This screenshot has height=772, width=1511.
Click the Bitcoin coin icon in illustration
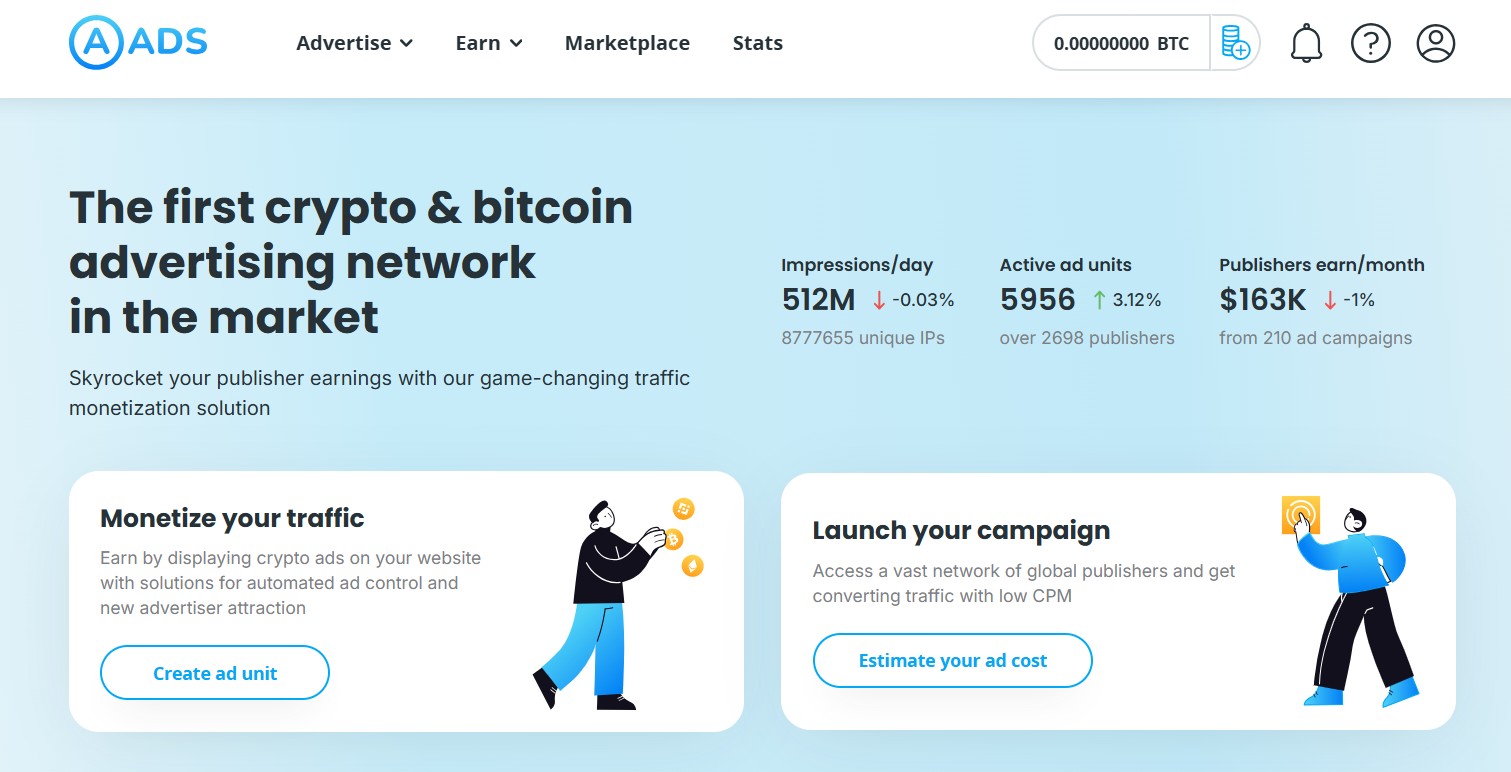point(673,540)
